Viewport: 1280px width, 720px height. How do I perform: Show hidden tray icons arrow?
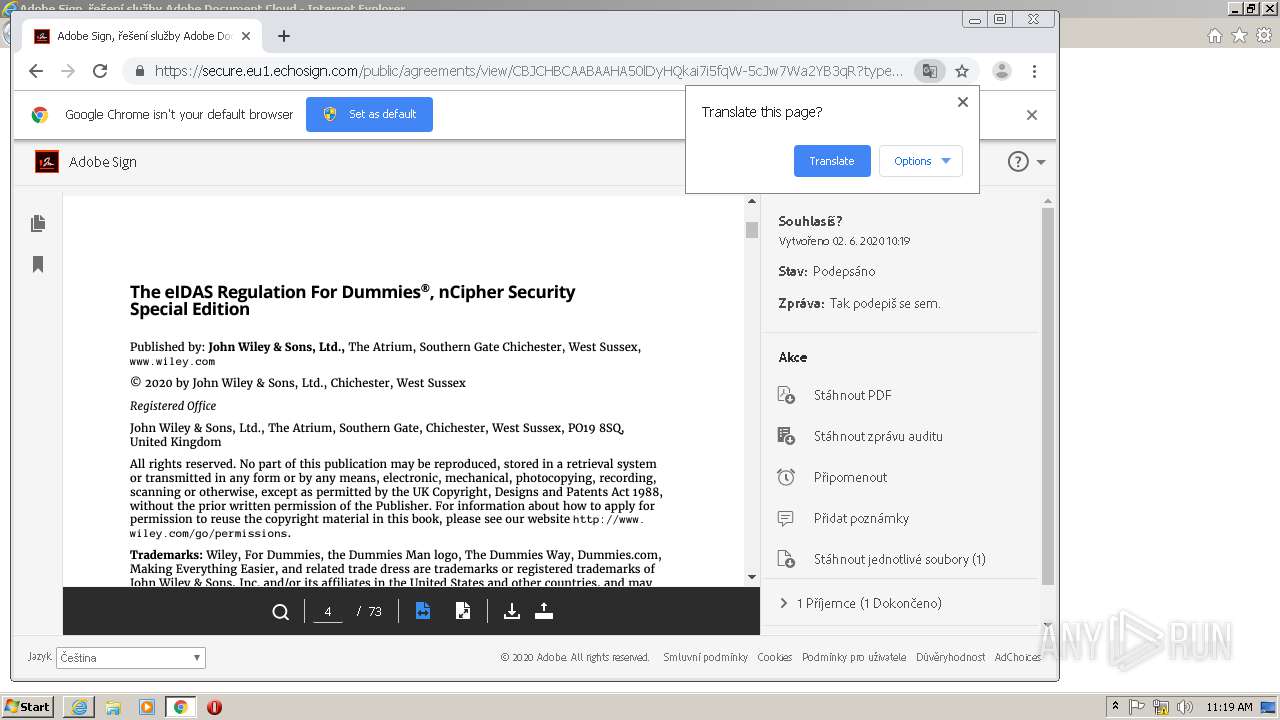point(1115,707)
